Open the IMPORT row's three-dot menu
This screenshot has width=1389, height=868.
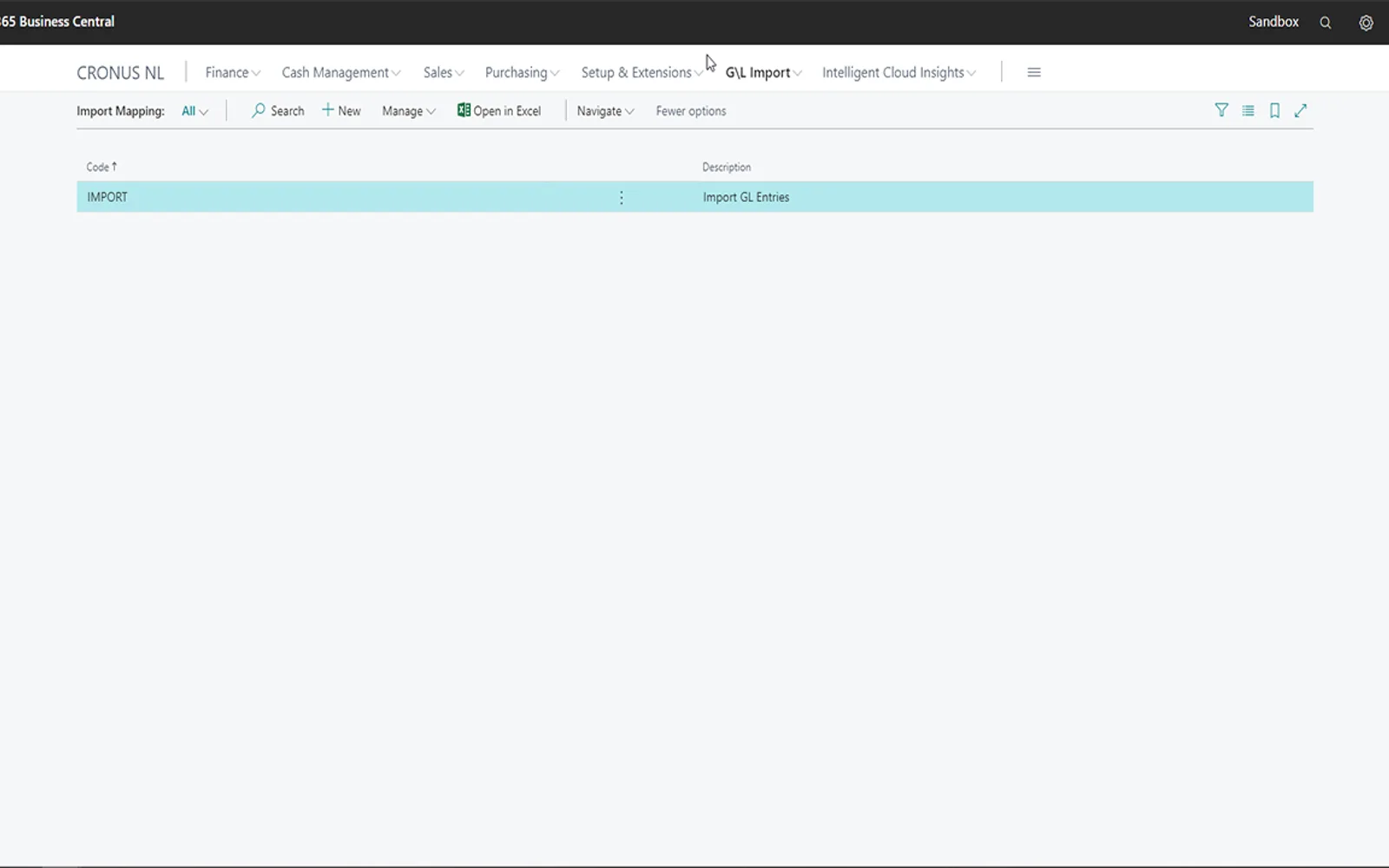[621, 198]
